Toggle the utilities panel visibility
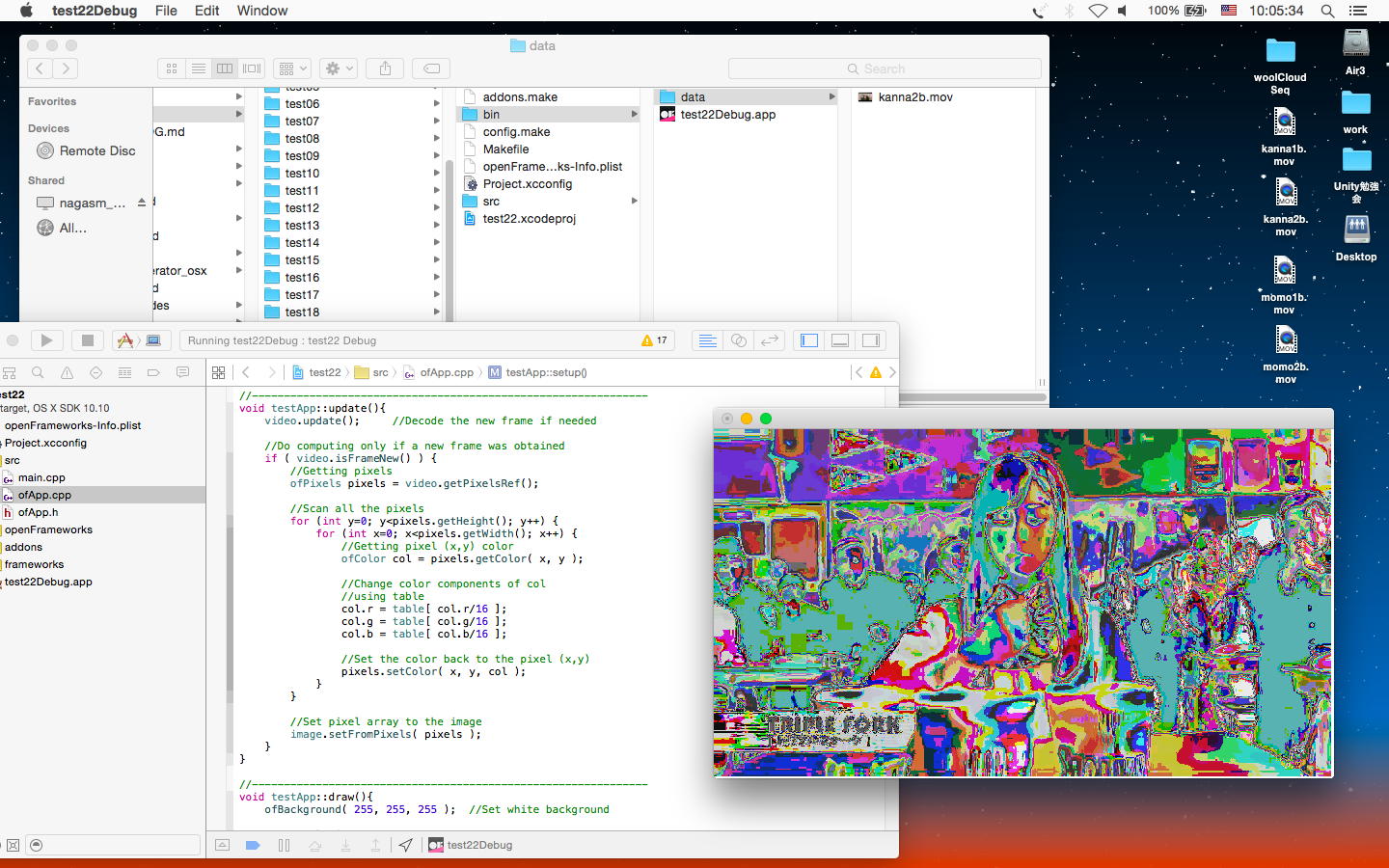This screenshot has width=1389, height=868. click(871, 340)
